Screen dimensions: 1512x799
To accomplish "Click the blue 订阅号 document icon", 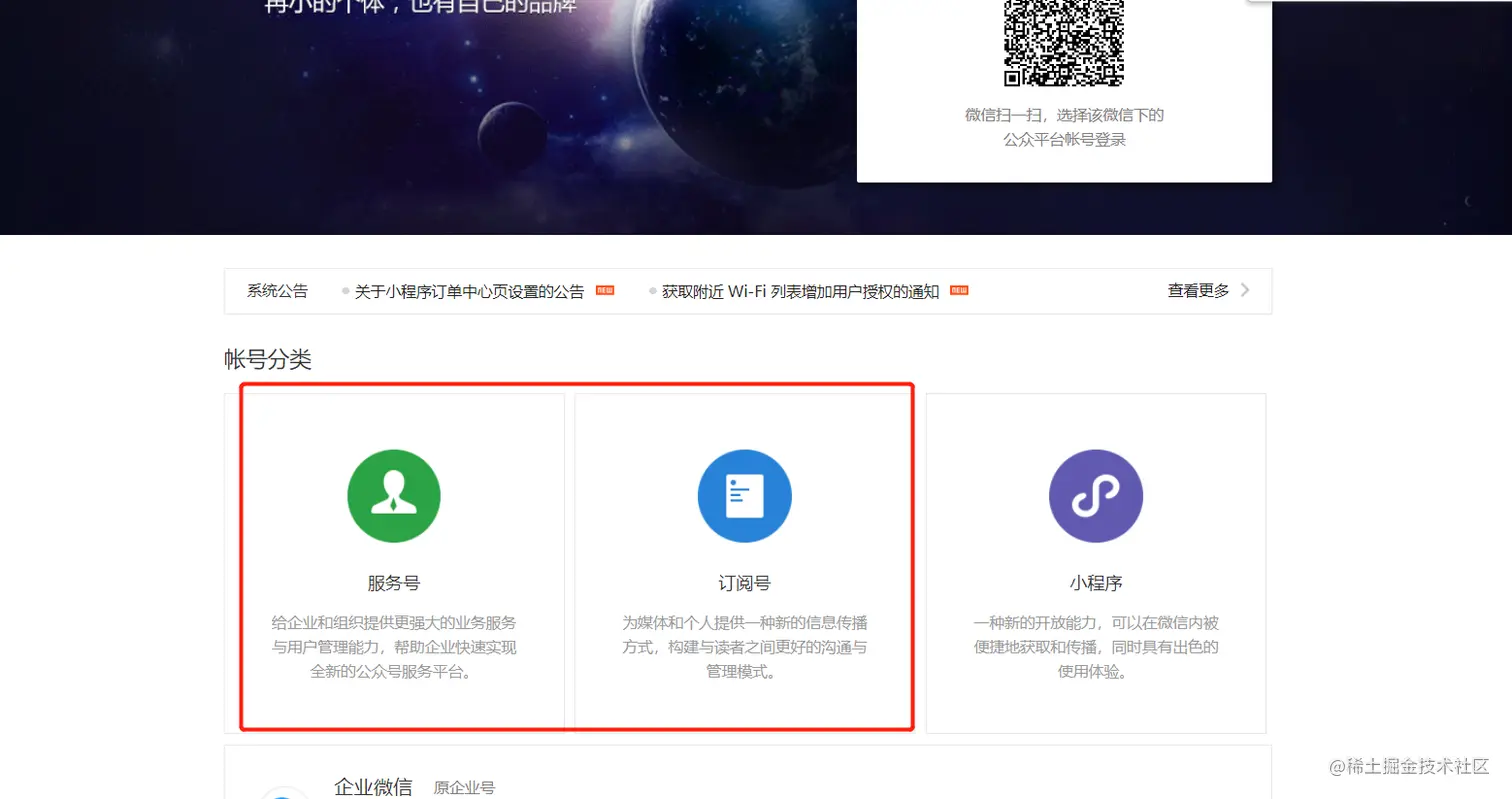I will click(x=745, y=496).
